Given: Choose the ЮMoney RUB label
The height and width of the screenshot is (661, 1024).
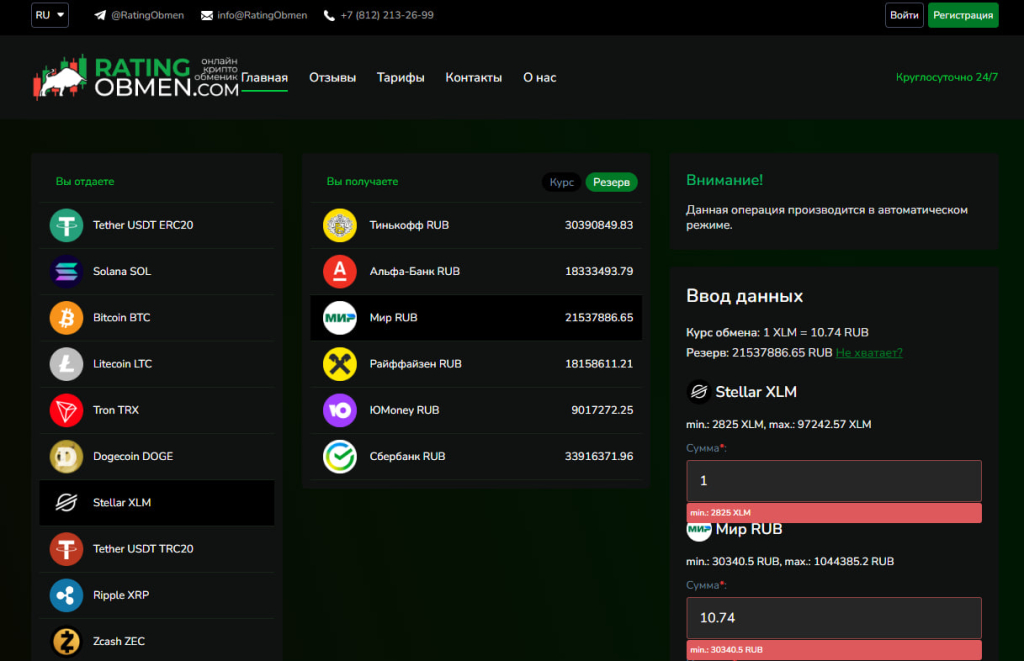Looking at the screenshot, I should [404, 411].
